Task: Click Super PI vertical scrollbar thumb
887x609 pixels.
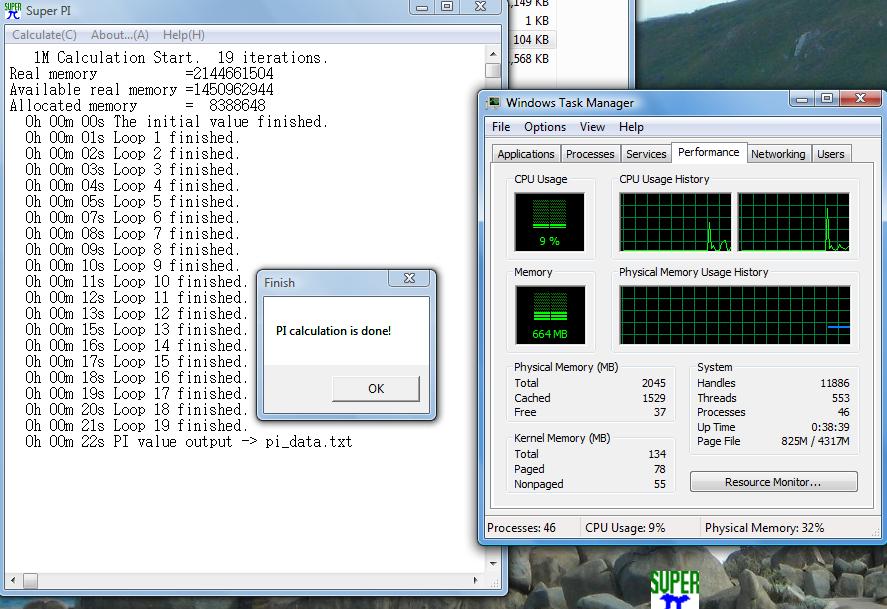Action: (x=493, y=70)
